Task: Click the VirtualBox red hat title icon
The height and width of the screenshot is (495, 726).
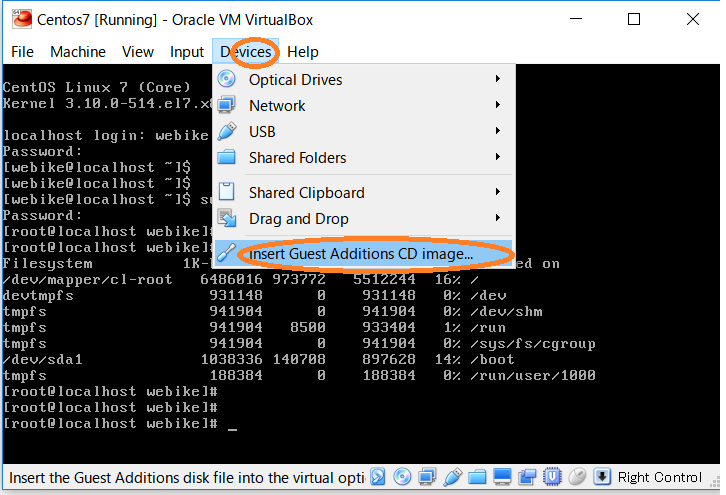Action: coord(22,19)
